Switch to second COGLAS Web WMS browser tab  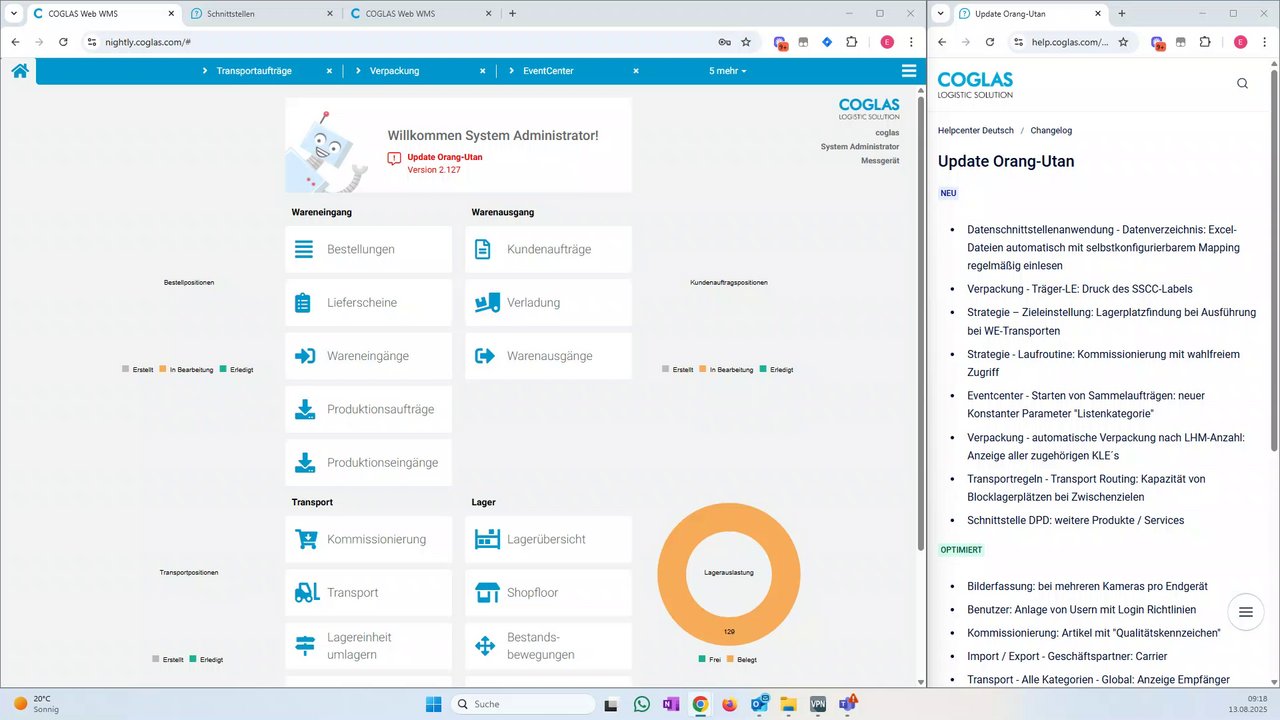421,13
